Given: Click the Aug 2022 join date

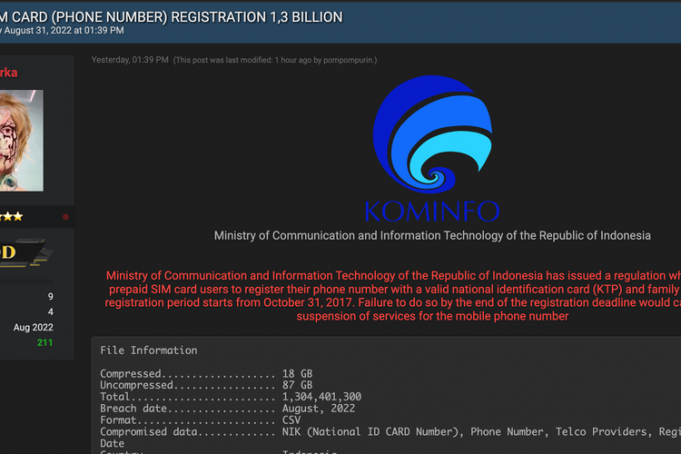Looking at the screenshot, I should coord(33,328).
